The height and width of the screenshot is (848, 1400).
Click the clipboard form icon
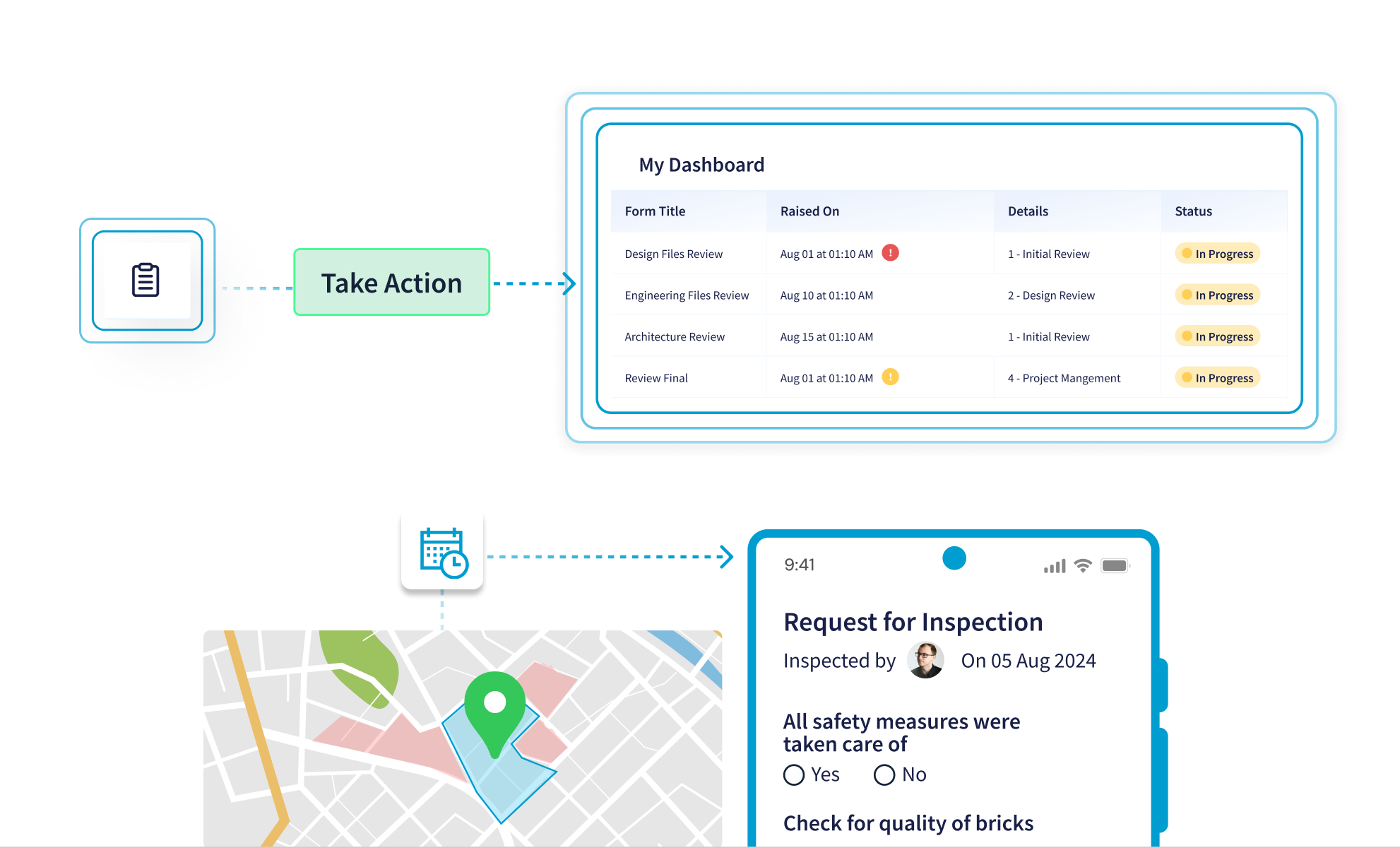pos(146,281)
